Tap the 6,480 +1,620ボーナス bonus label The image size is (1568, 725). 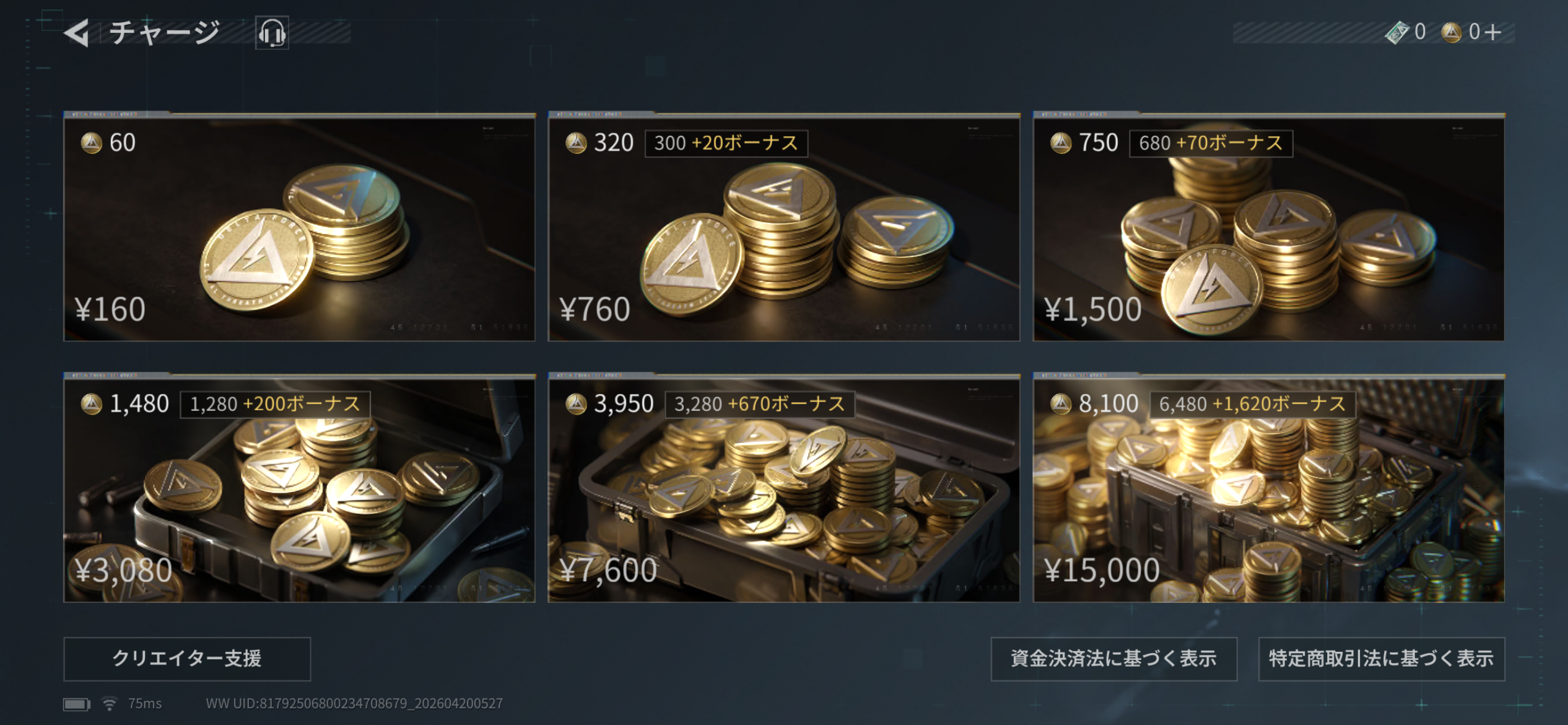1253,404
